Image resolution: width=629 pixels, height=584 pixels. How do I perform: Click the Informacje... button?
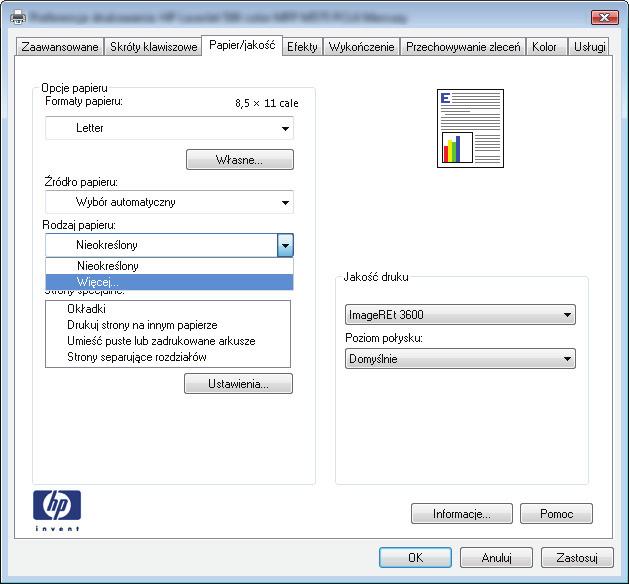462,514
